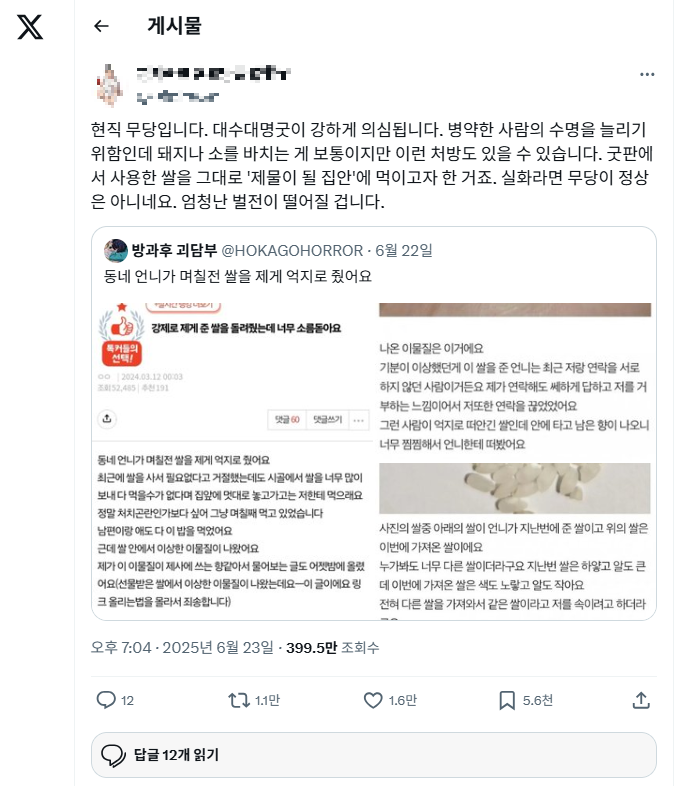Open the blurred author profile picture

click(110, 85)
